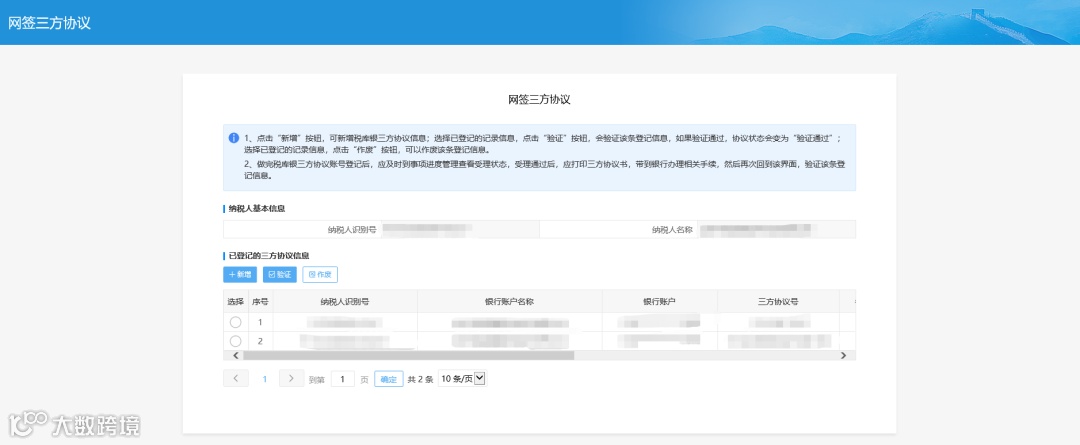Click the table scrollbar right arrow

click(x=843, y=355)
